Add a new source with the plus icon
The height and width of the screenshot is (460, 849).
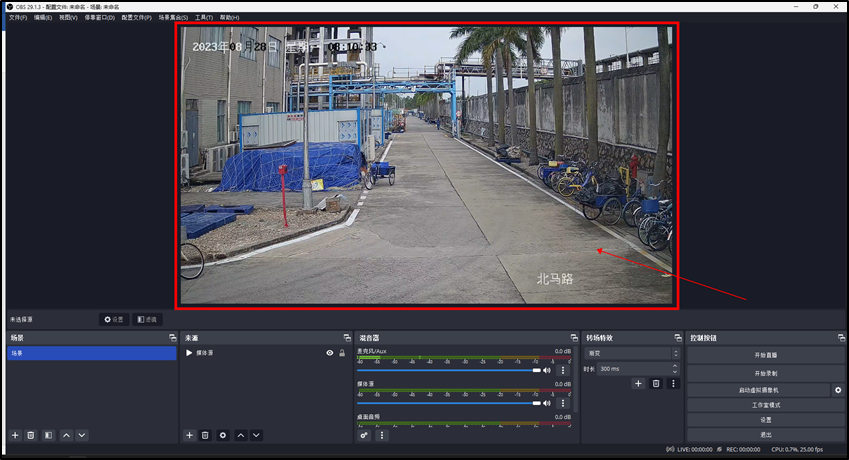tap(189, 435)
